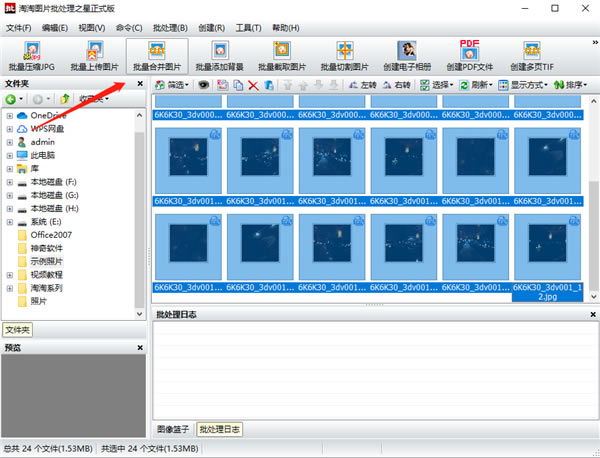Click the blue file icon after the red X

tap(269, 85)
